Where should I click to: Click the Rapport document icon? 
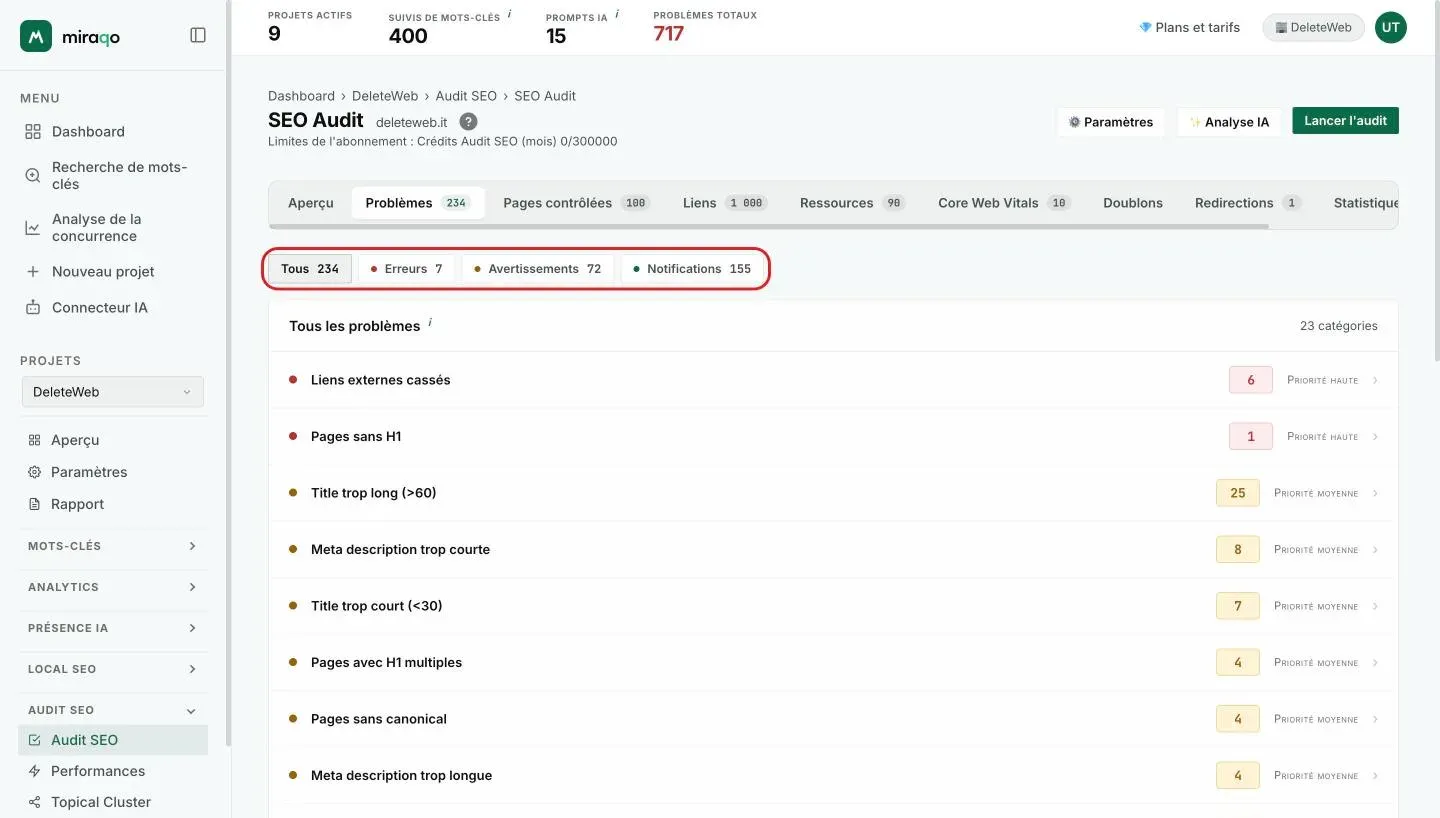click(x=34, y=504)
